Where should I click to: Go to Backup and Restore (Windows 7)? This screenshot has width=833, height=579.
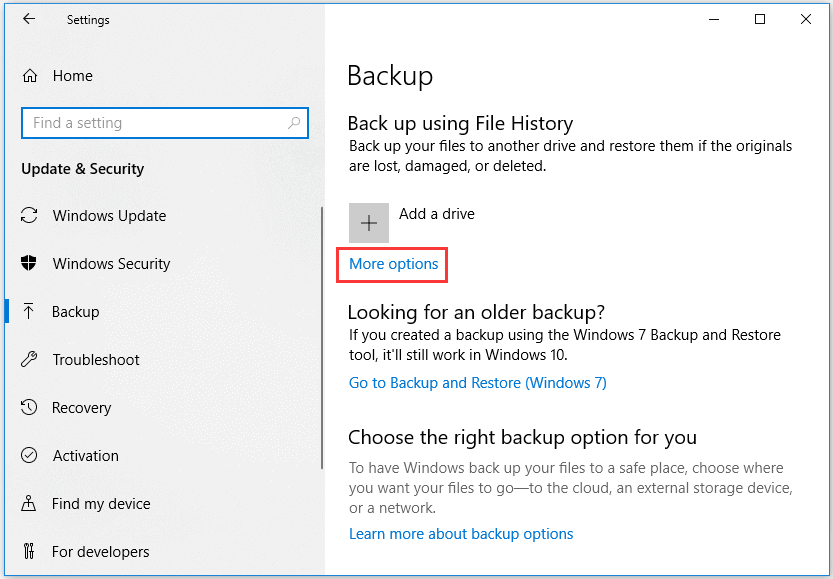477,382
